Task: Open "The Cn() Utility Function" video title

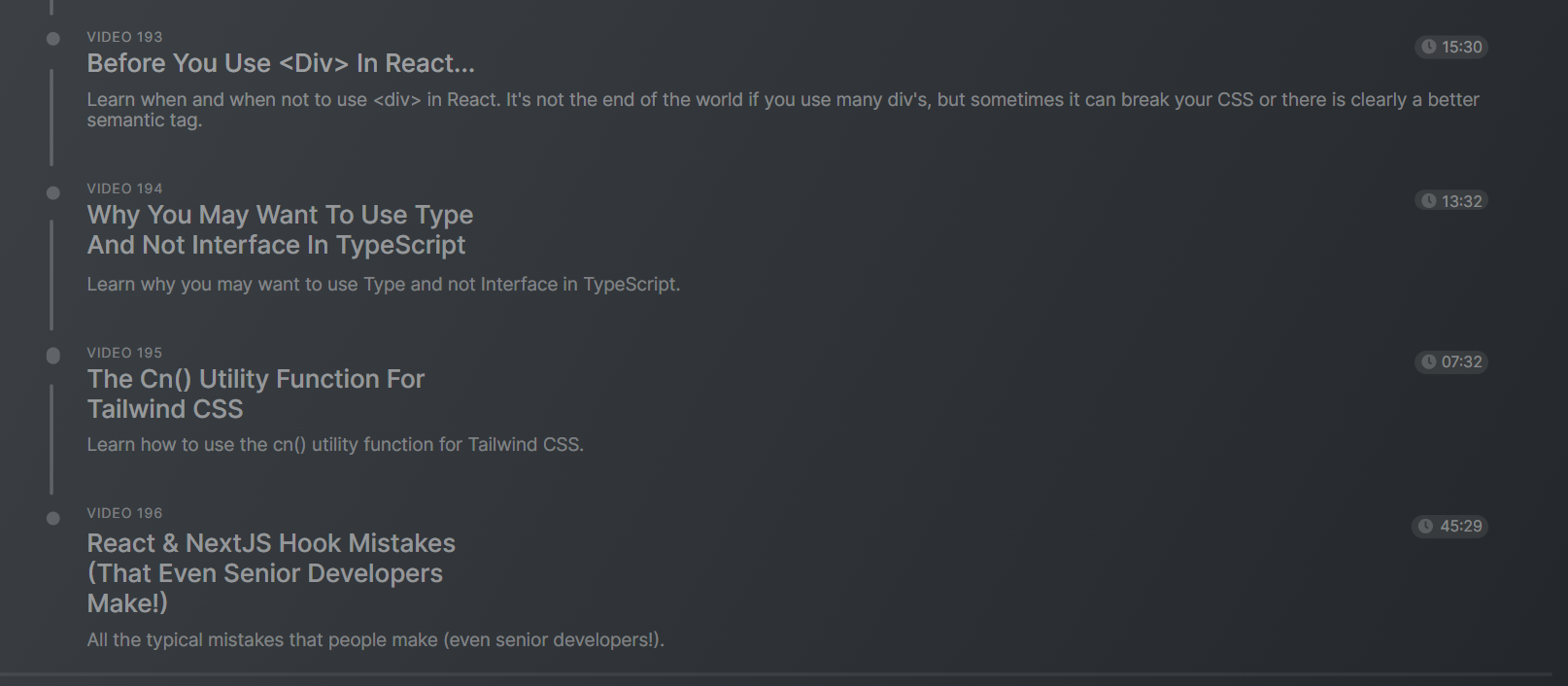Action: pos(256,394)
